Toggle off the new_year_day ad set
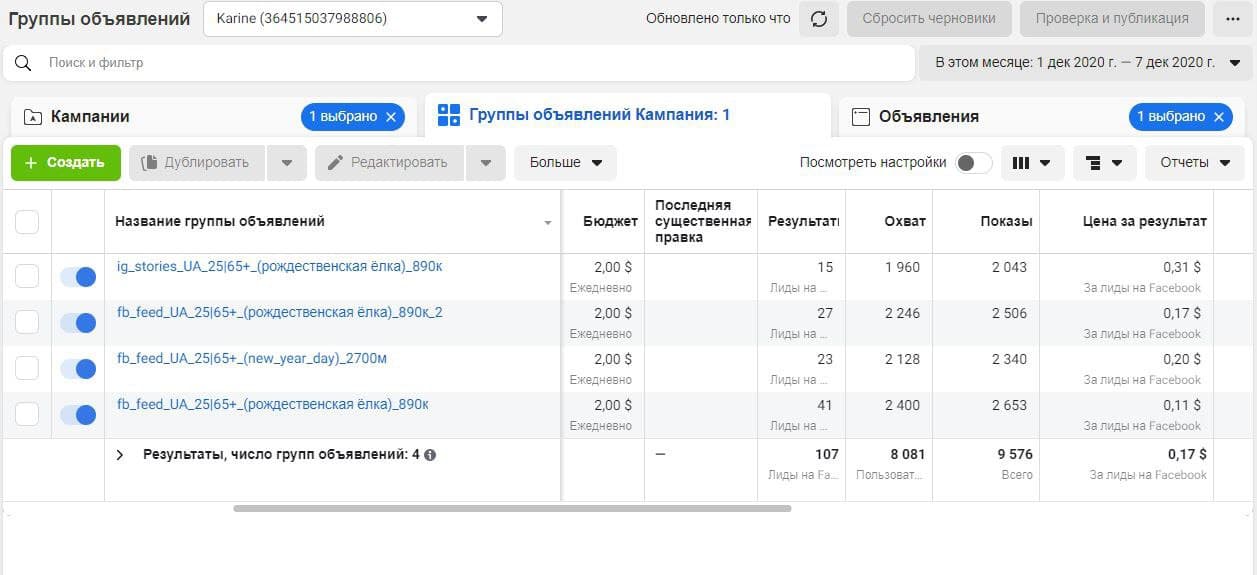This screenshot has height=575, width=1257. click(x=78, y=369)
